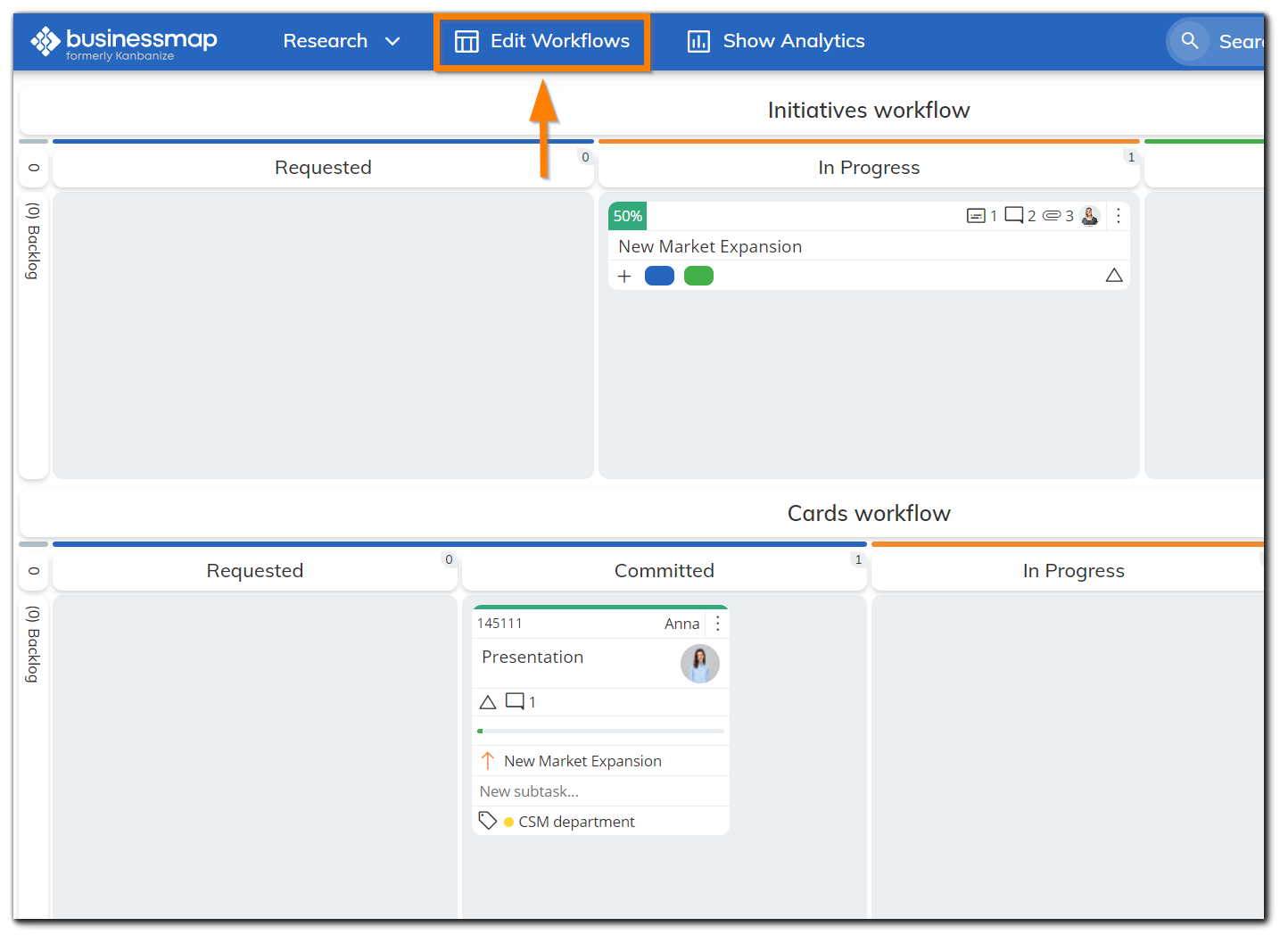Click the Businessmap logo

(124, 40)
